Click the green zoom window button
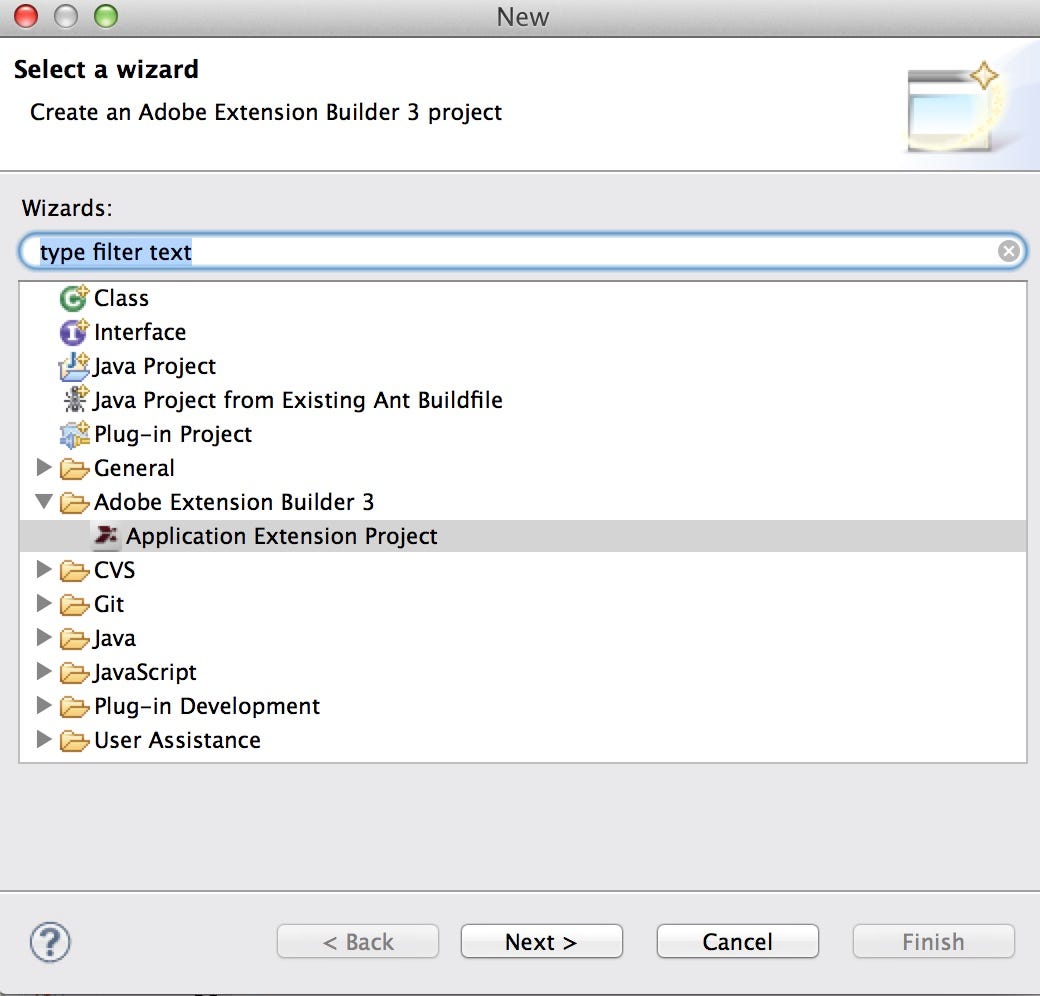The image size is (1040, 996). coord(106,16)
